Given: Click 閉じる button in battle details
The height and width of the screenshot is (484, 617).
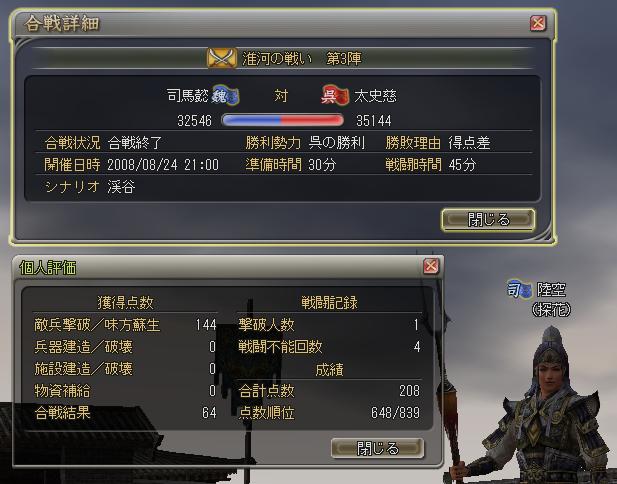Looking at the screenshot, I should [x=488, y=220].
